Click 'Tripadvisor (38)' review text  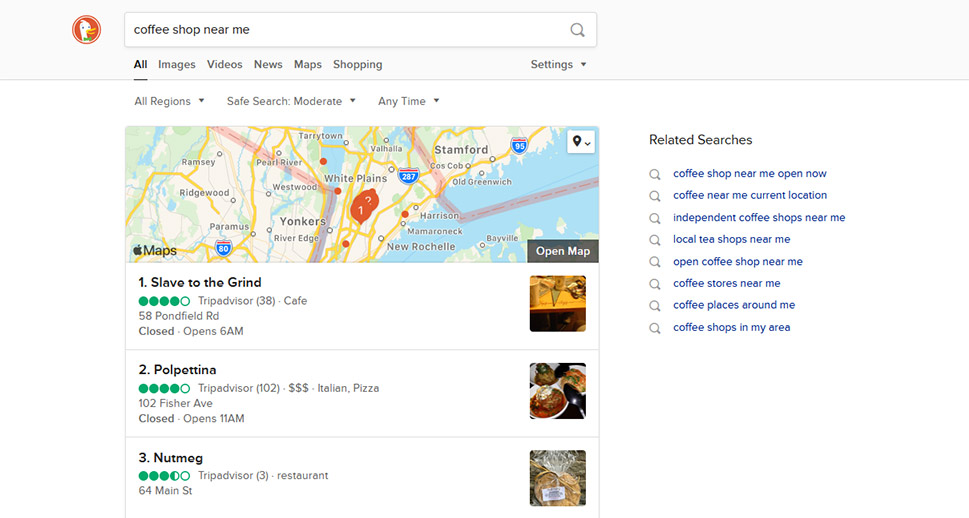click(x=236, y=301)
